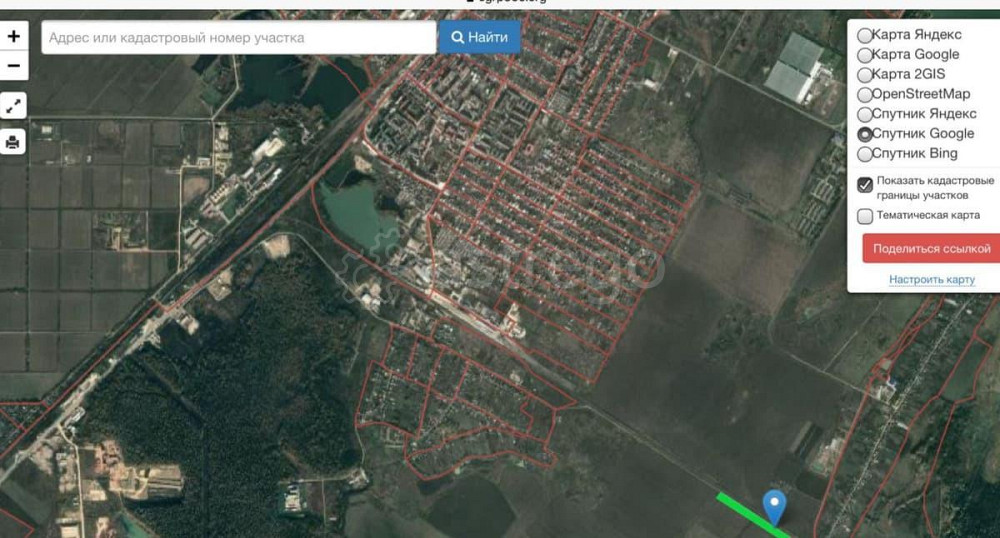The image size is (1000, 538).
Task: Open the Настроить карту link
Action: point(931,280)
